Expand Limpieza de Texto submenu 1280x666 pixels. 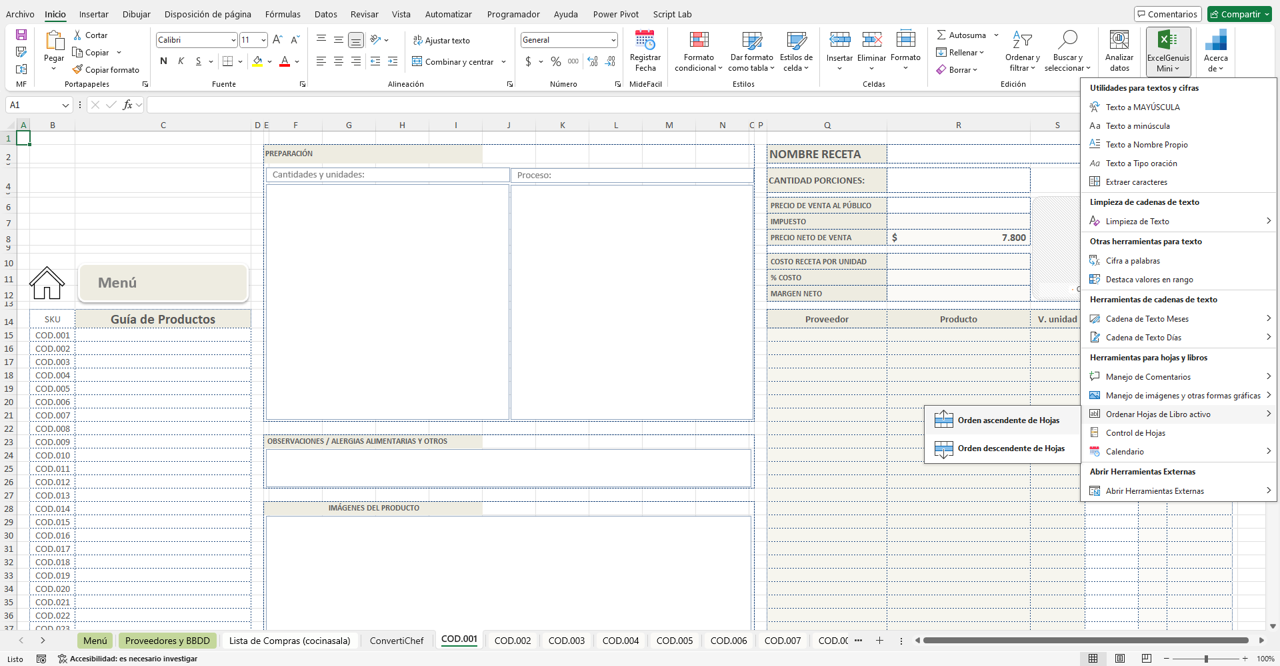pos(1268,221)
